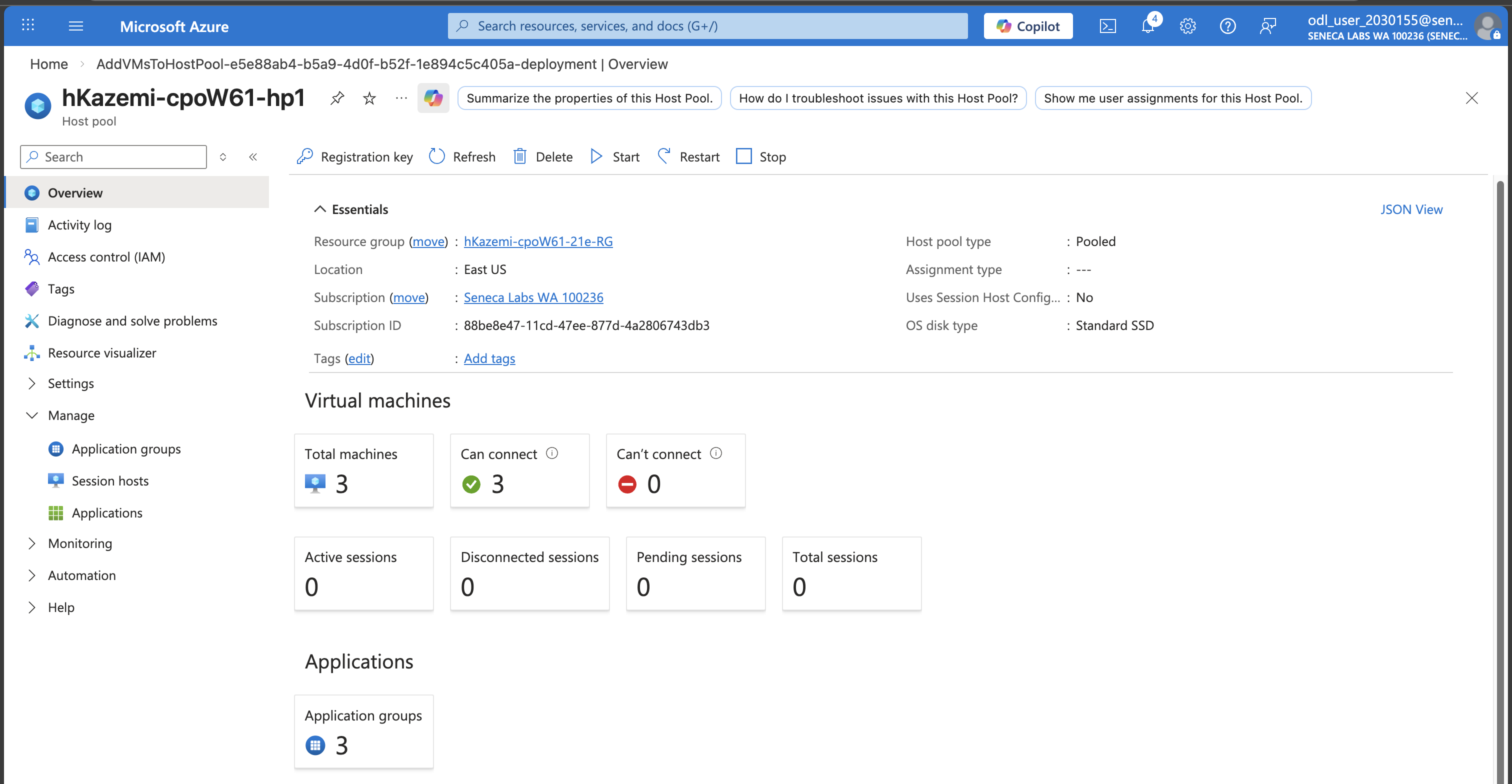Expand the Monitoring menu group
Image resolution: width=1512 pixels, height=784 pixels.
tap(31, 543)
